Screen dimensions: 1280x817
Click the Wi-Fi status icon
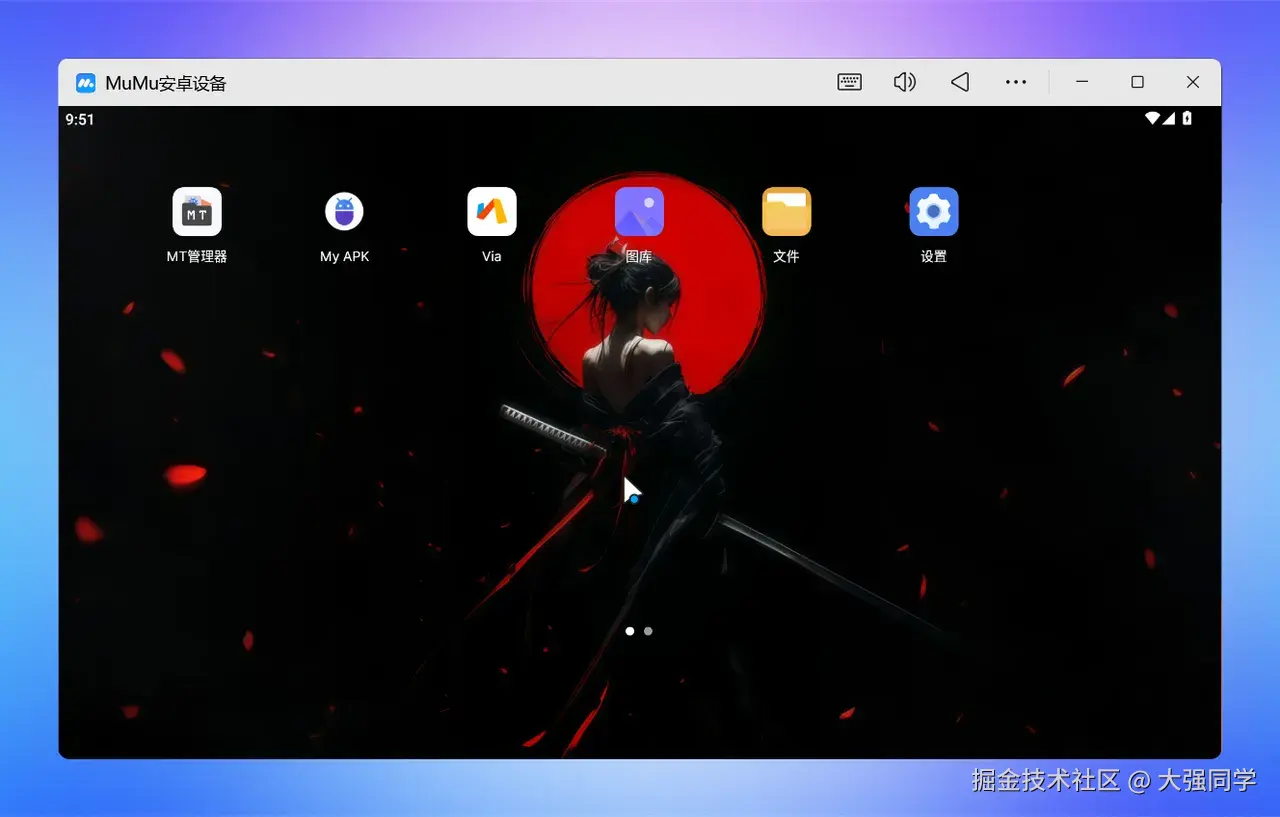[1153, 118]
